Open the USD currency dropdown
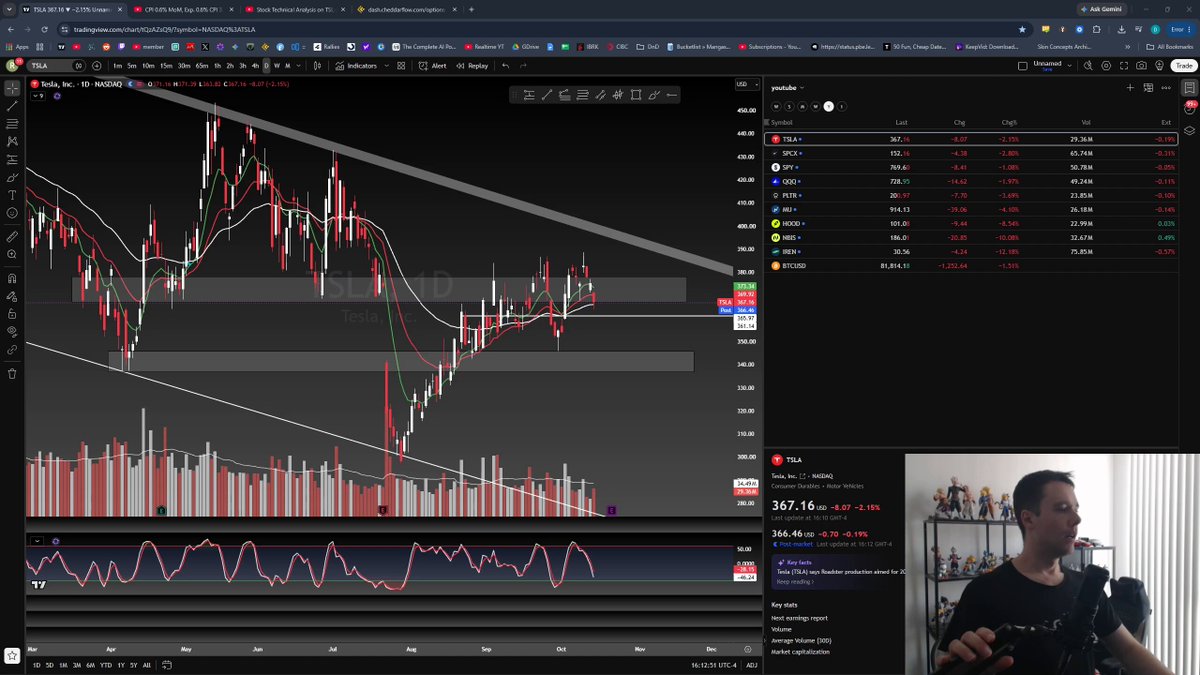This screenshot has height=675, width=1200. click(x=746, y=84)
